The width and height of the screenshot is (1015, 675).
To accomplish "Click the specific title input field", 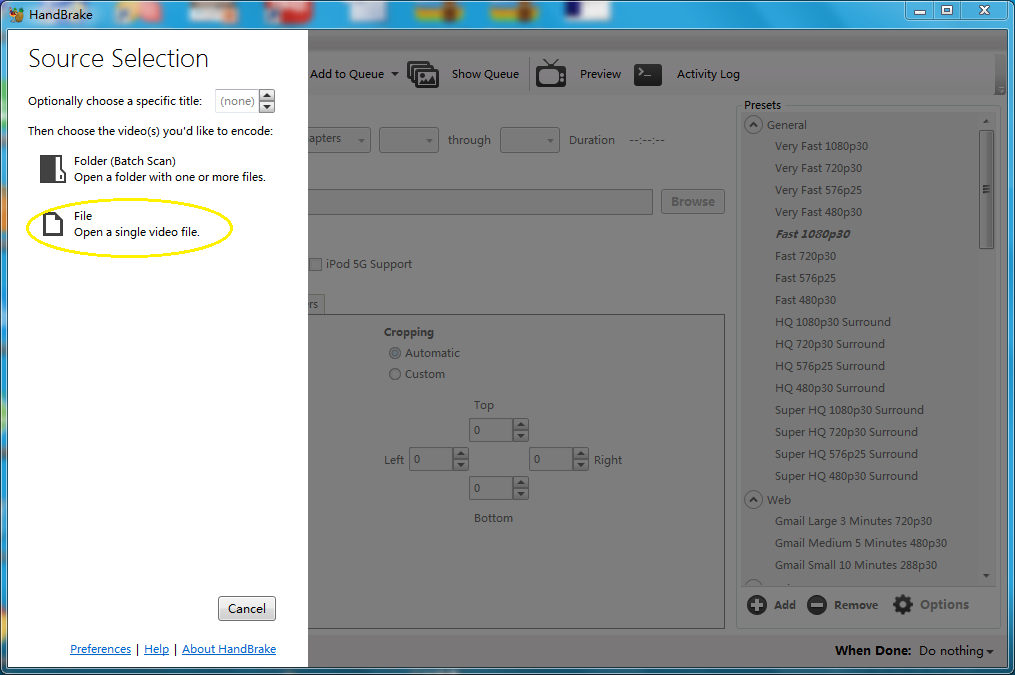I will (x=237, y=101).
